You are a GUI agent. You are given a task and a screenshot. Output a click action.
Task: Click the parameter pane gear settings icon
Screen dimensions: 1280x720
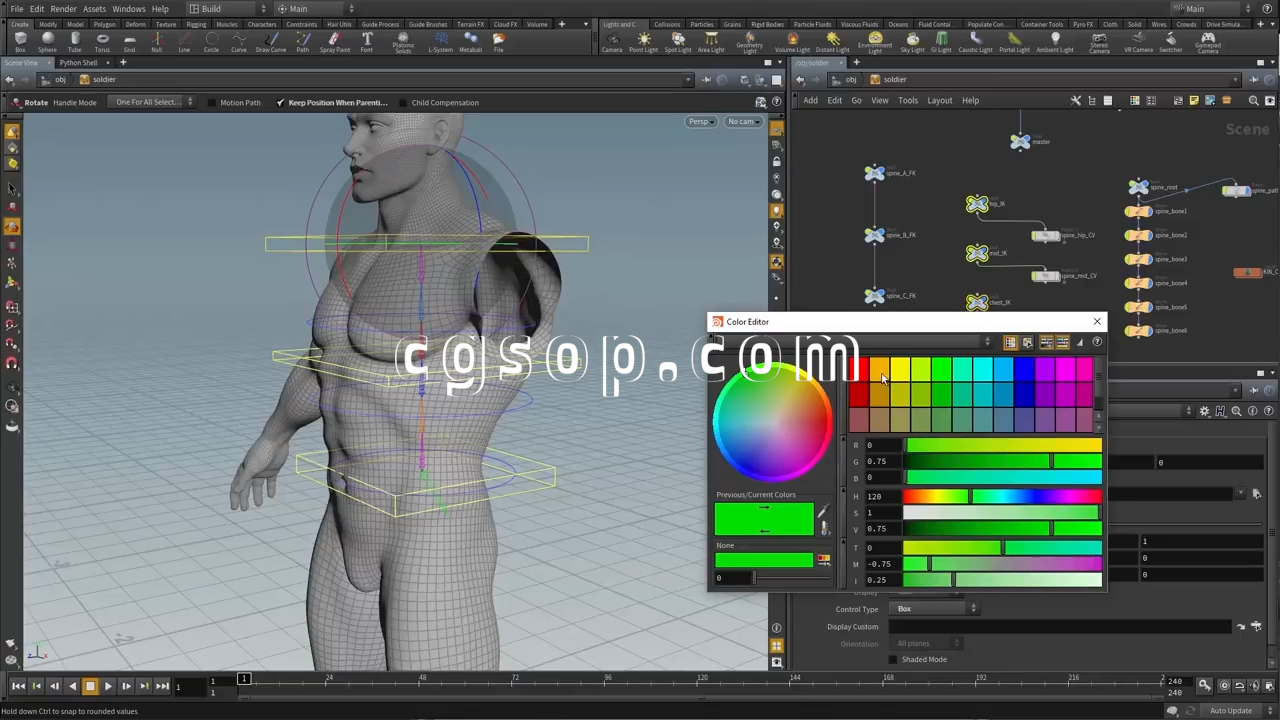pos(1204,411)
